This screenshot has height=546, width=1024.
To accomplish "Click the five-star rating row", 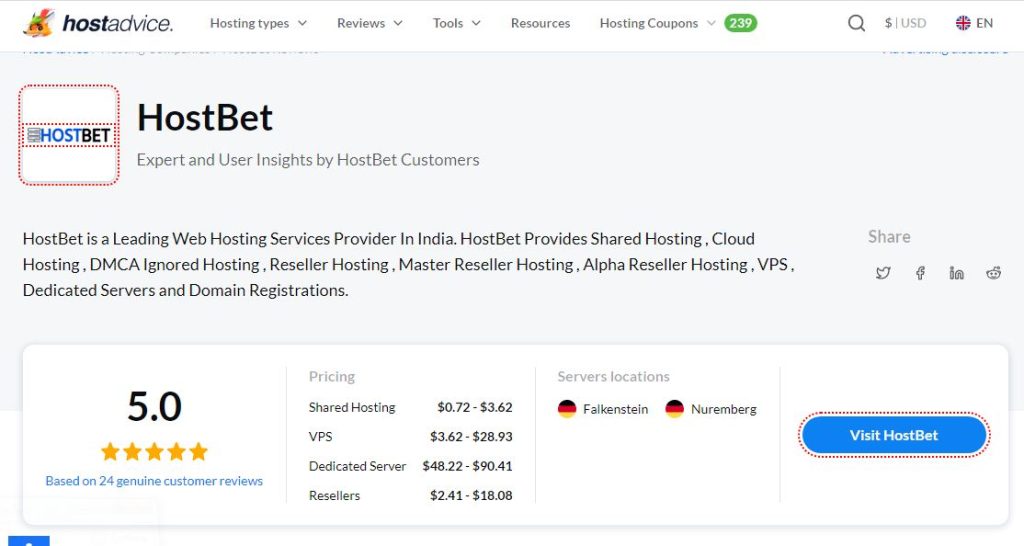I will (154, 451).
